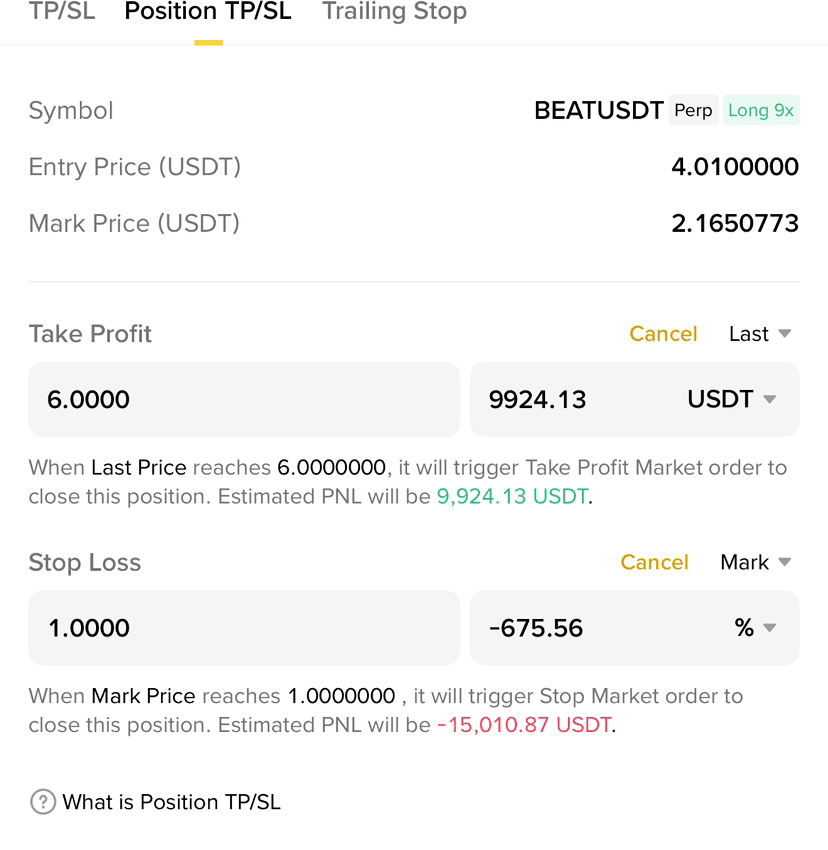Screen dimensions: 828x850
Task: Click the Take Profit Last dropdown arrow icon
Action: (785, 333)
